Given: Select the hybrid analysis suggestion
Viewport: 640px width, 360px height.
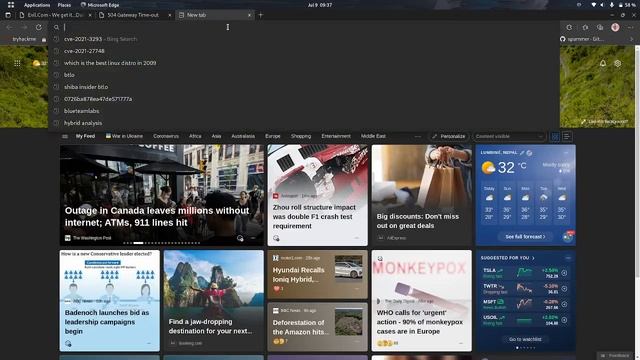Looking at the screenshot, I should click(304, 123).
